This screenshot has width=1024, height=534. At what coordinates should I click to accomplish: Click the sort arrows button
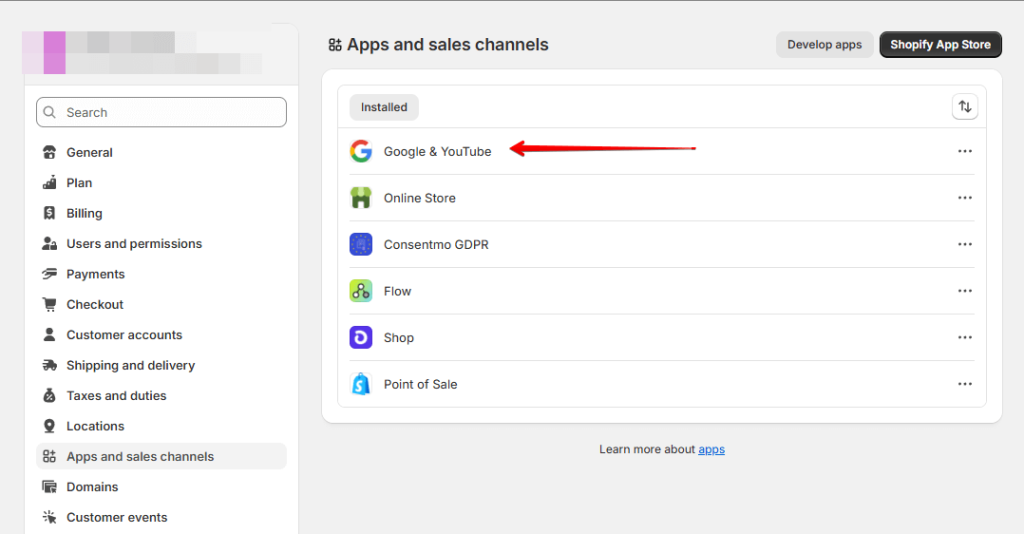pos(965,106)
